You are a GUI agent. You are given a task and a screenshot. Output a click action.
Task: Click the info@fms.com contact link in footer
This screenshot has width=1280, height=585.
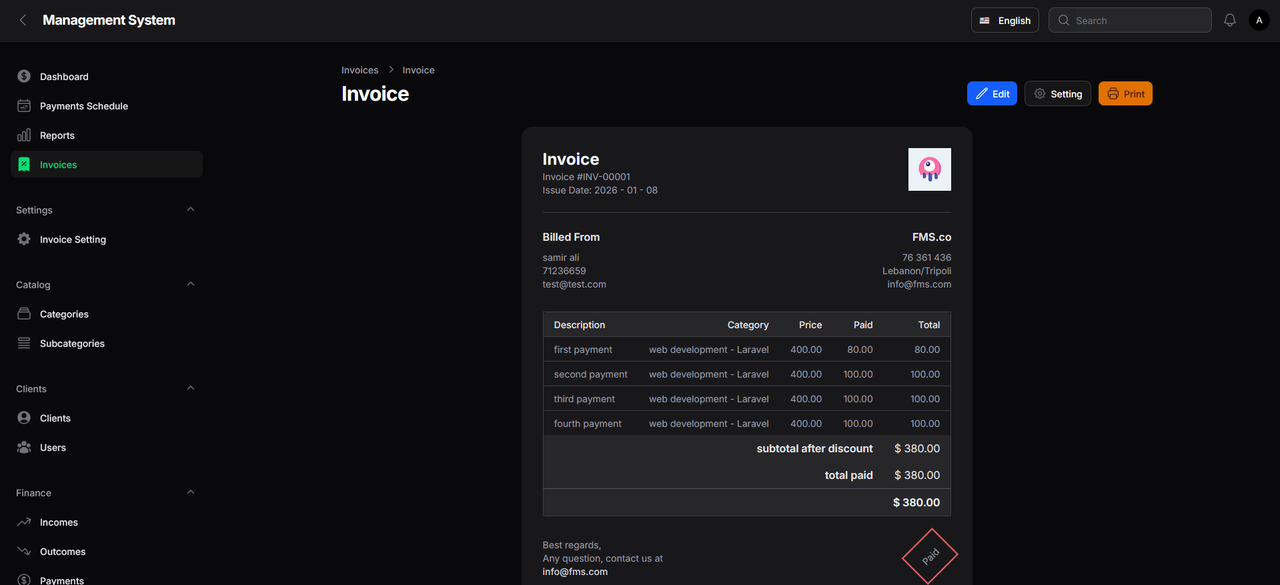click(575, 572)
